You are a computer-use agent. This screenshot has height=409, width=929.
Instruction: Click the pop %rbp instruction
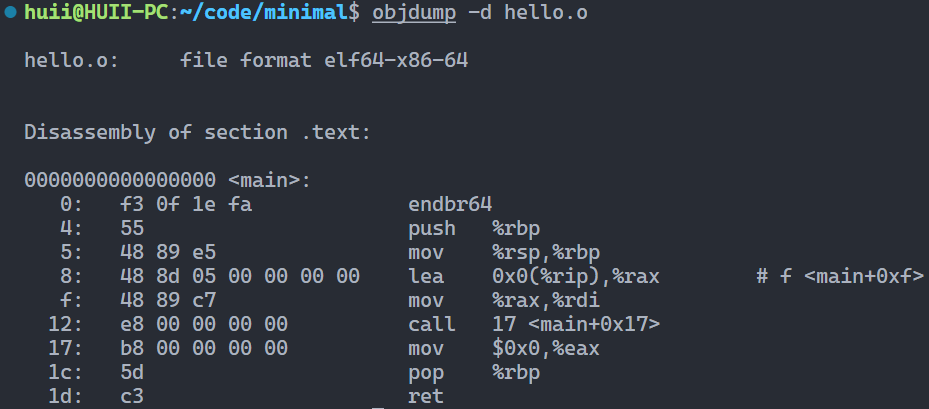point(474,373)
